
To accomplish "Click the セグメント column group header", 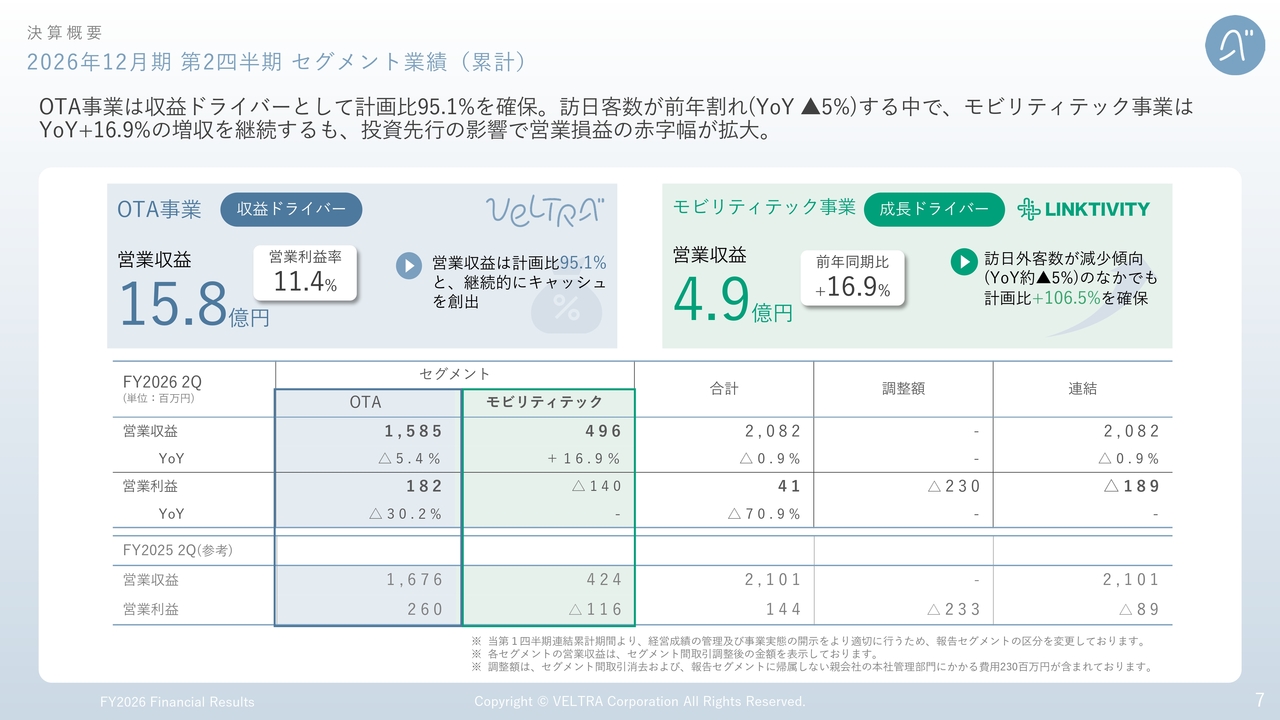I will tap(455, 373).
